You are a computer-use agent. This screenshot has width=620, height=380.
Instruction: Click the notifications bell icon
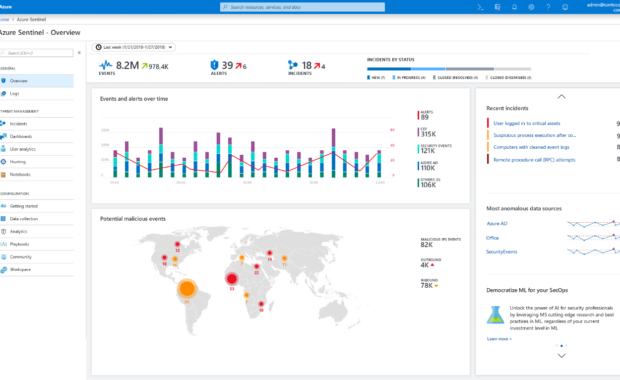click(x=514, y=7)
